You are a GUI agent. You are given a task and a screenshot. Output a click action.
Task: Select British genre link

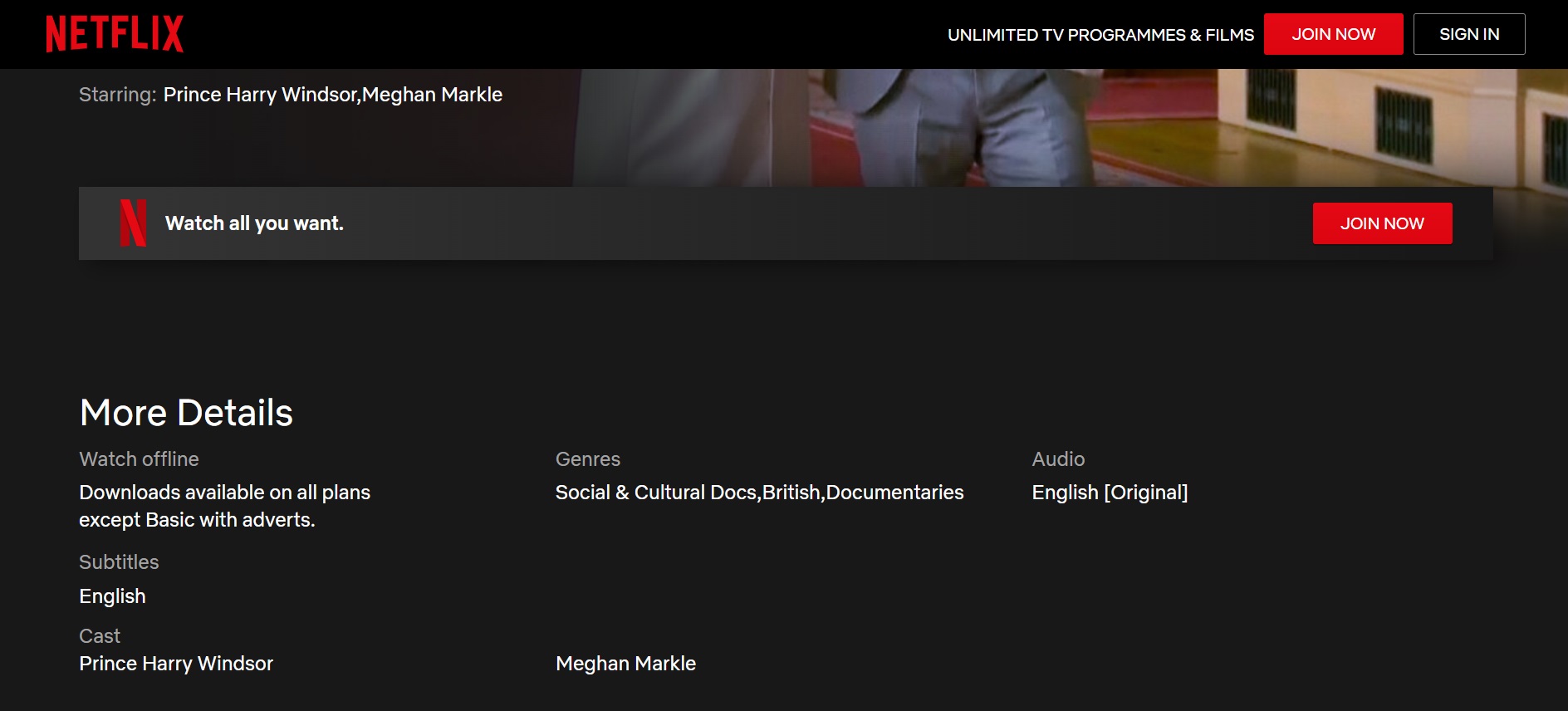coord(791,493)
